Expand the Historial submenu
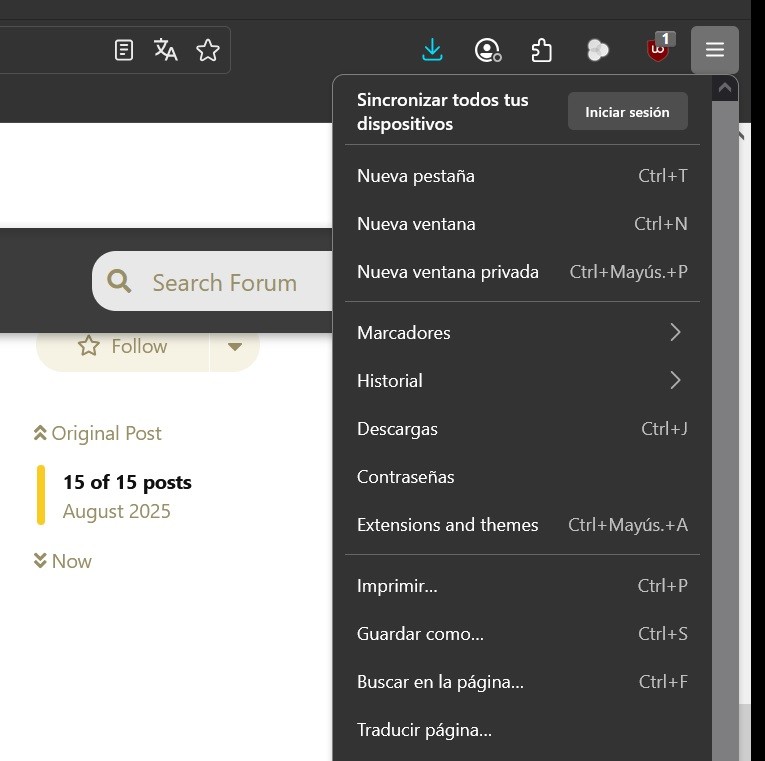765x761 pixels. (x=522, y=380)
